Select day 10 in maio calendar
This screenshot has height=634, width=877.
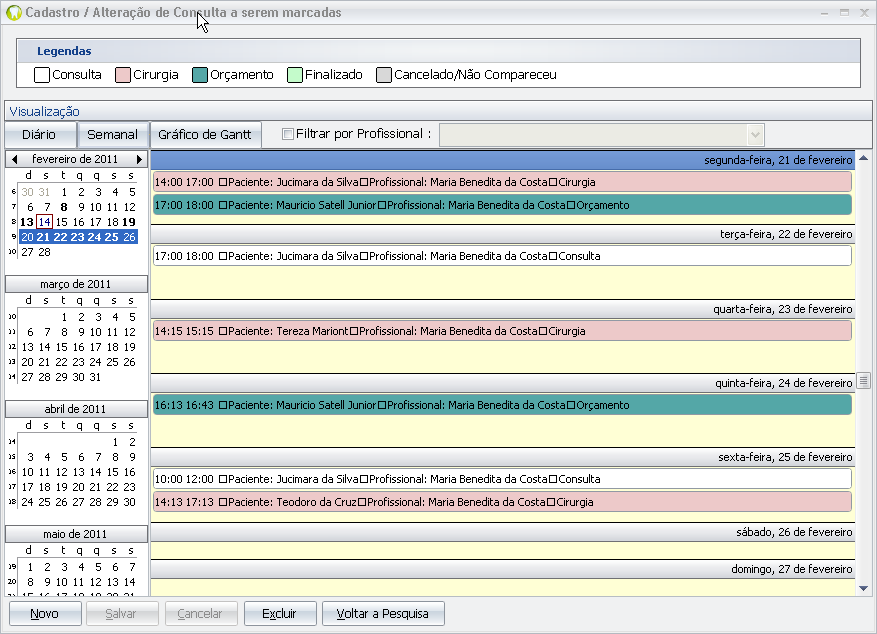(x=62, y=583)
